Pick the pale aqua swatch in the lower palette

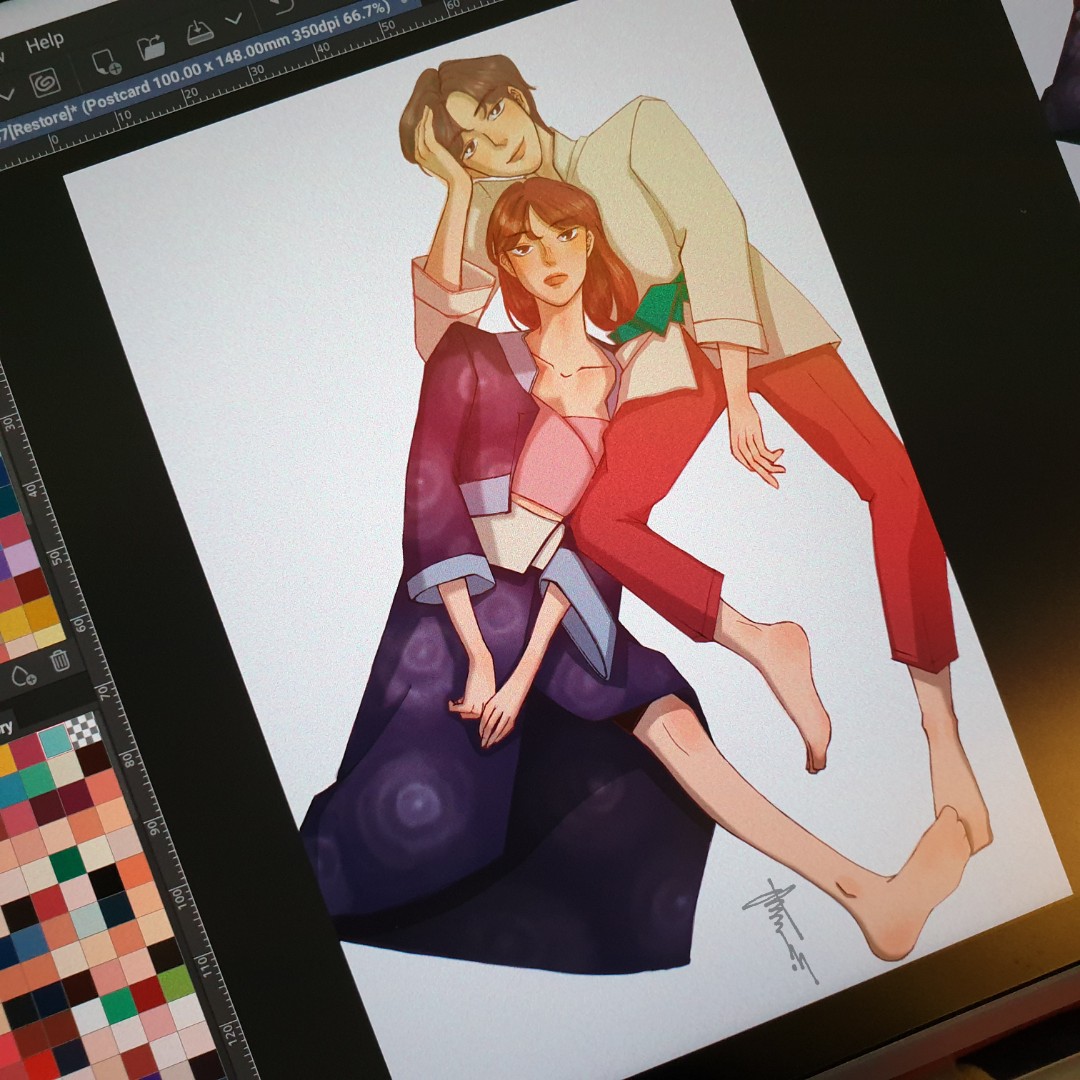[88, 920]
